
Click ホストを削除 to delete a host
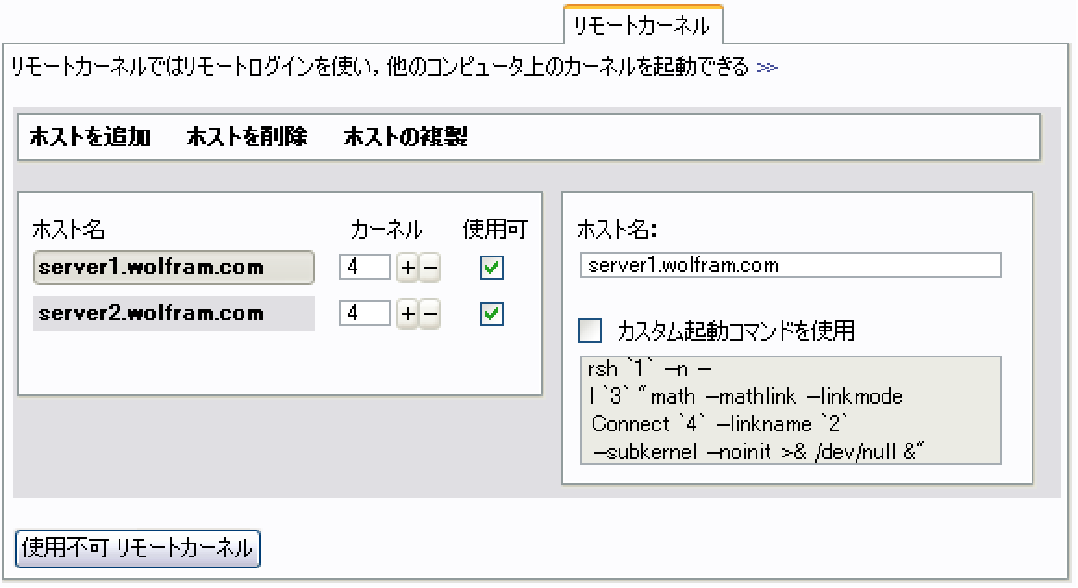coord(247,137)
